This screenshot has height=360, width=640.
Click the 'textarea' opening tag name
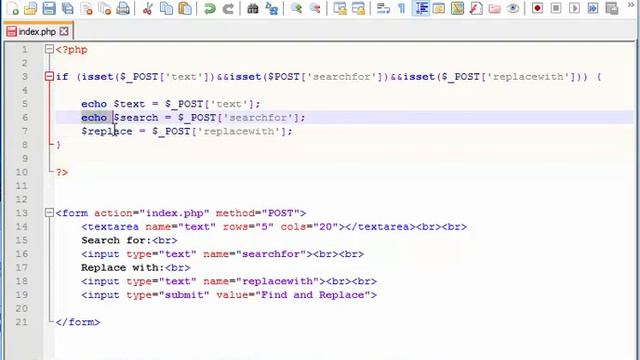(x=113, y=227)
